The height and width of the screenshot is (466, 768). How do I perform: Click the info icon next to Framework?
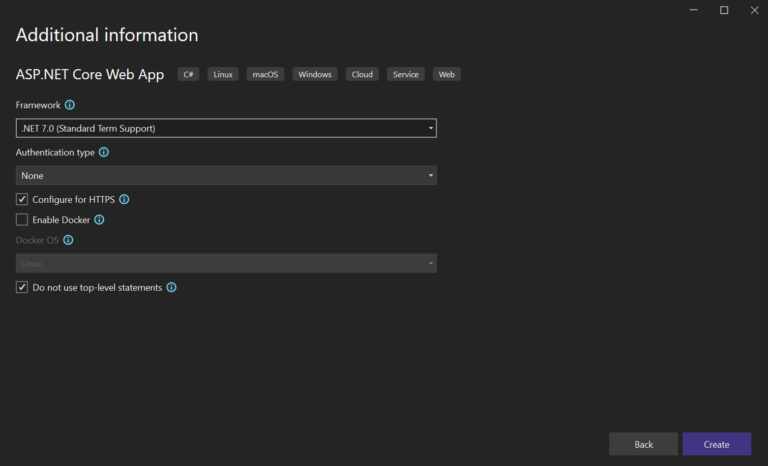[70, 105]
